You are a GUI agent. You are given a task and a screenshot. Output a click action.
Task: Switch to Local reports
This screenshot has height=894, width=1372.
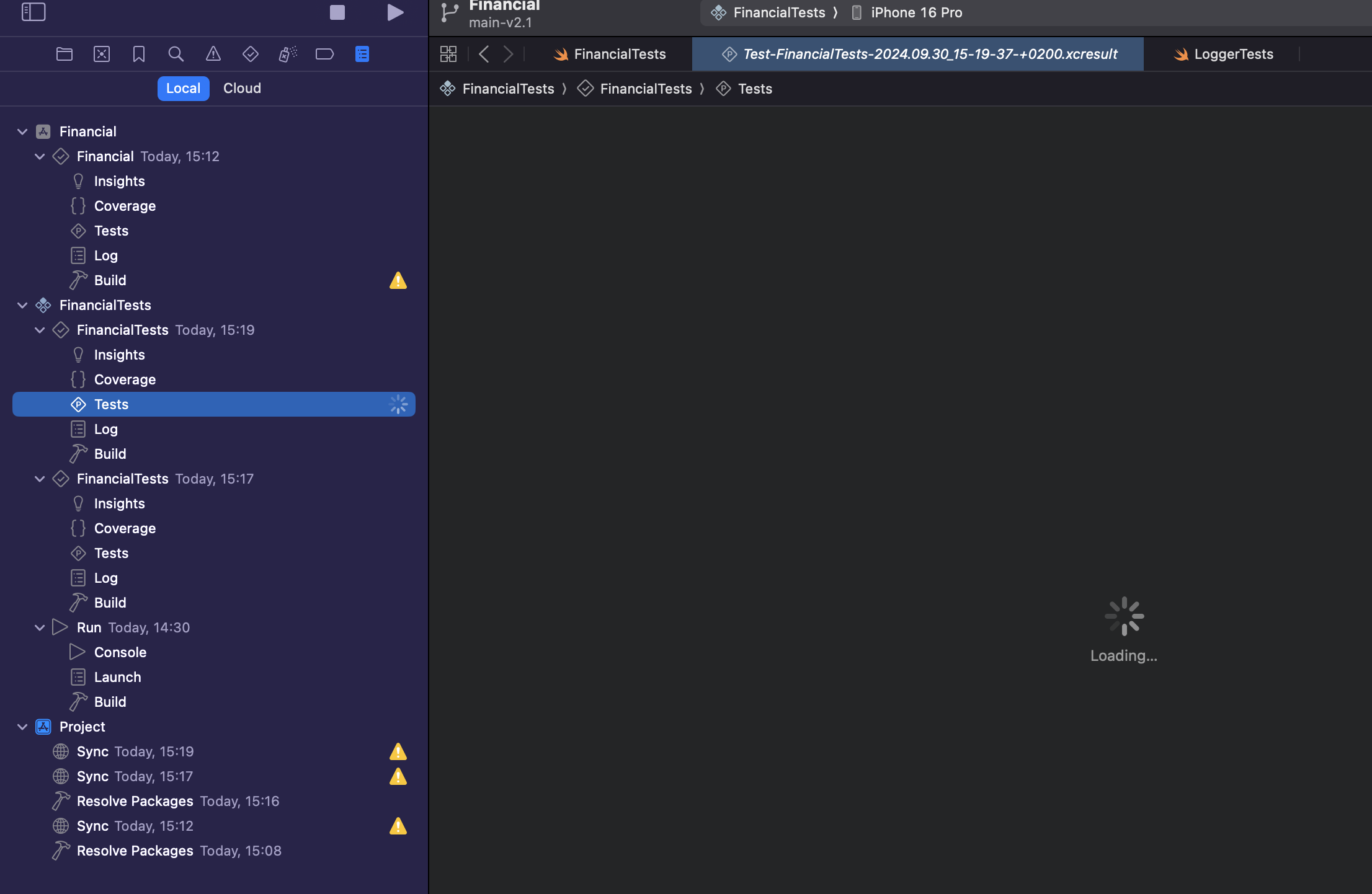(x=183, y=88)
